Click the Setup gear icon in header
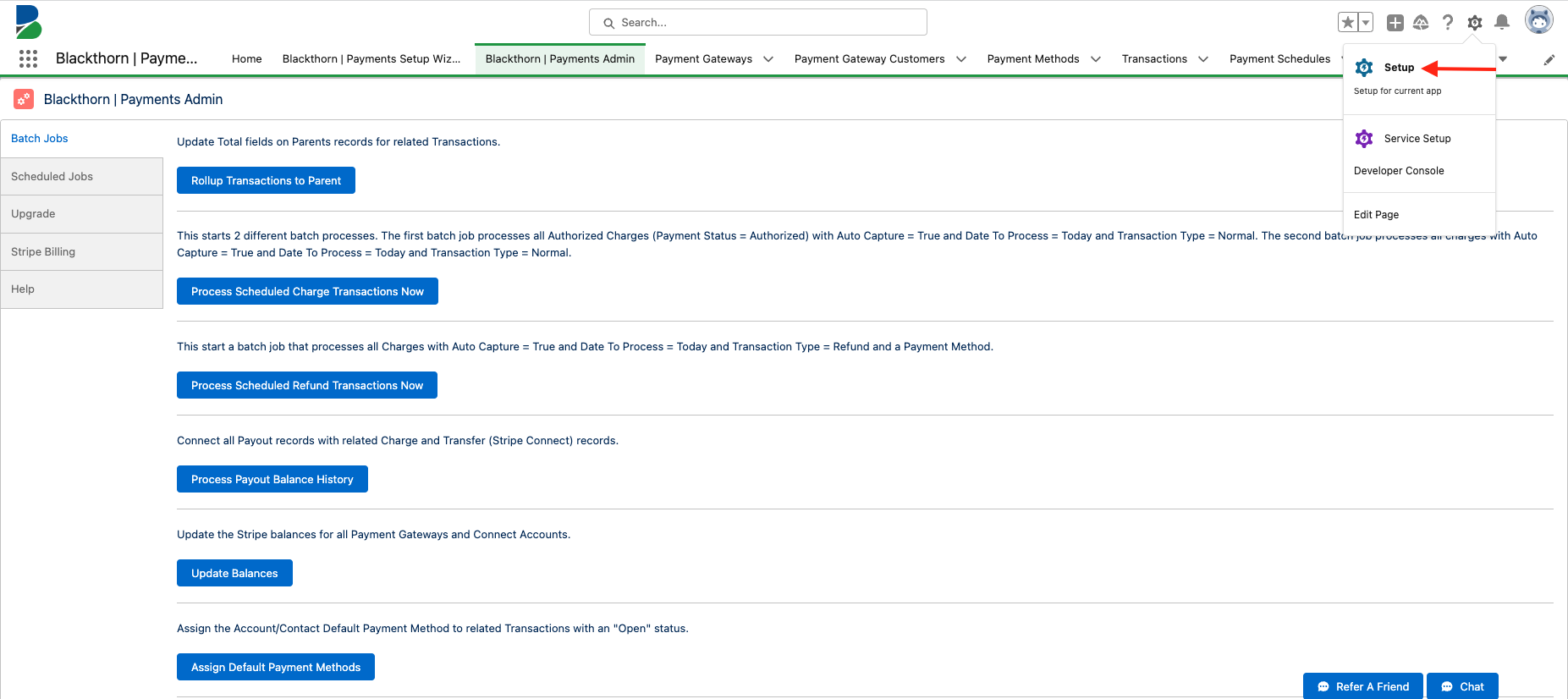Image resolution: width=1568 pixels, height=699 pixels. click(x=1475, y=23)
